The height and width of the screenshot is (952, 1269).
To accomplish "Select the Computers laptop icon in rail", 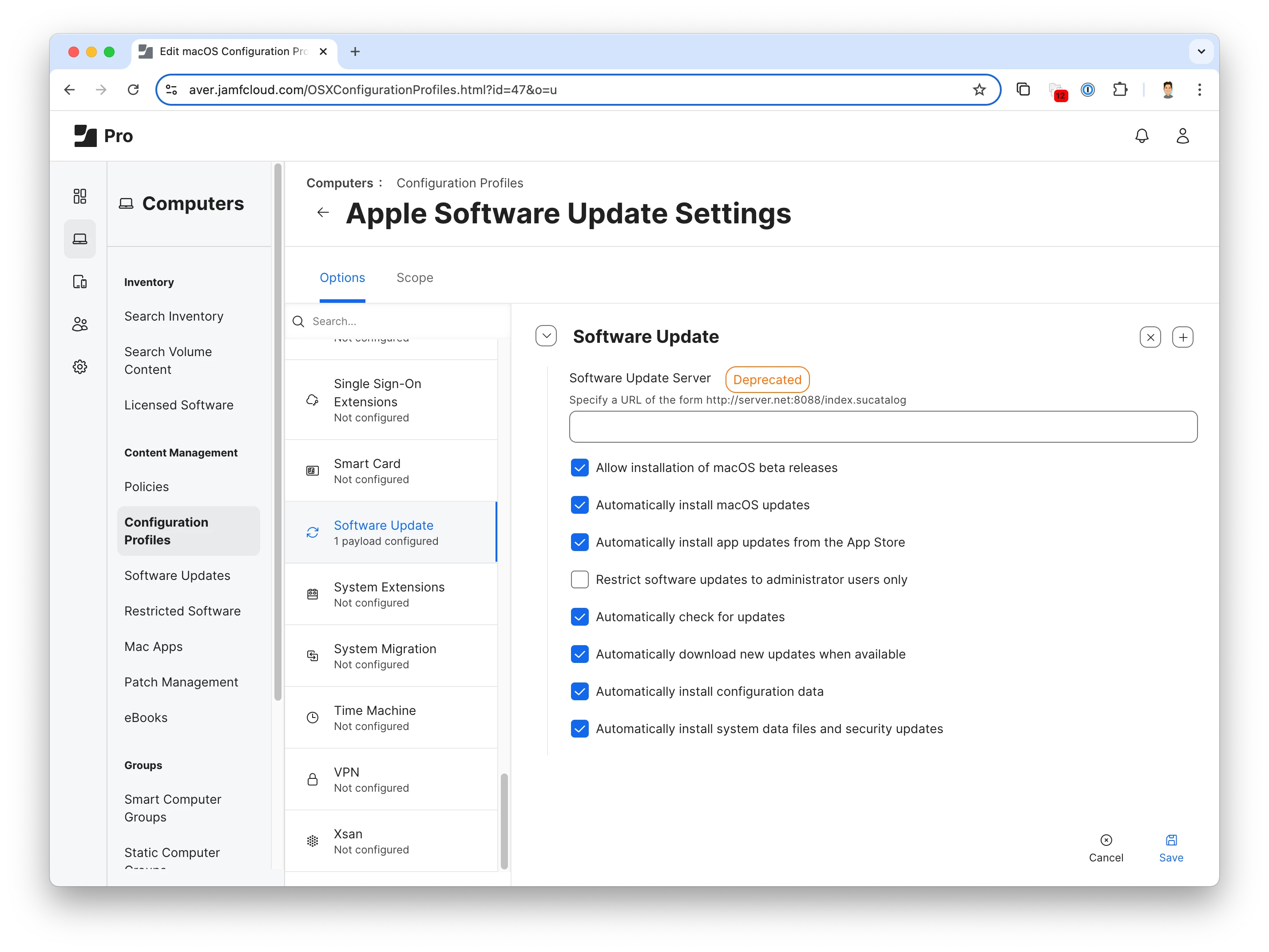I will tap(80, 239).
